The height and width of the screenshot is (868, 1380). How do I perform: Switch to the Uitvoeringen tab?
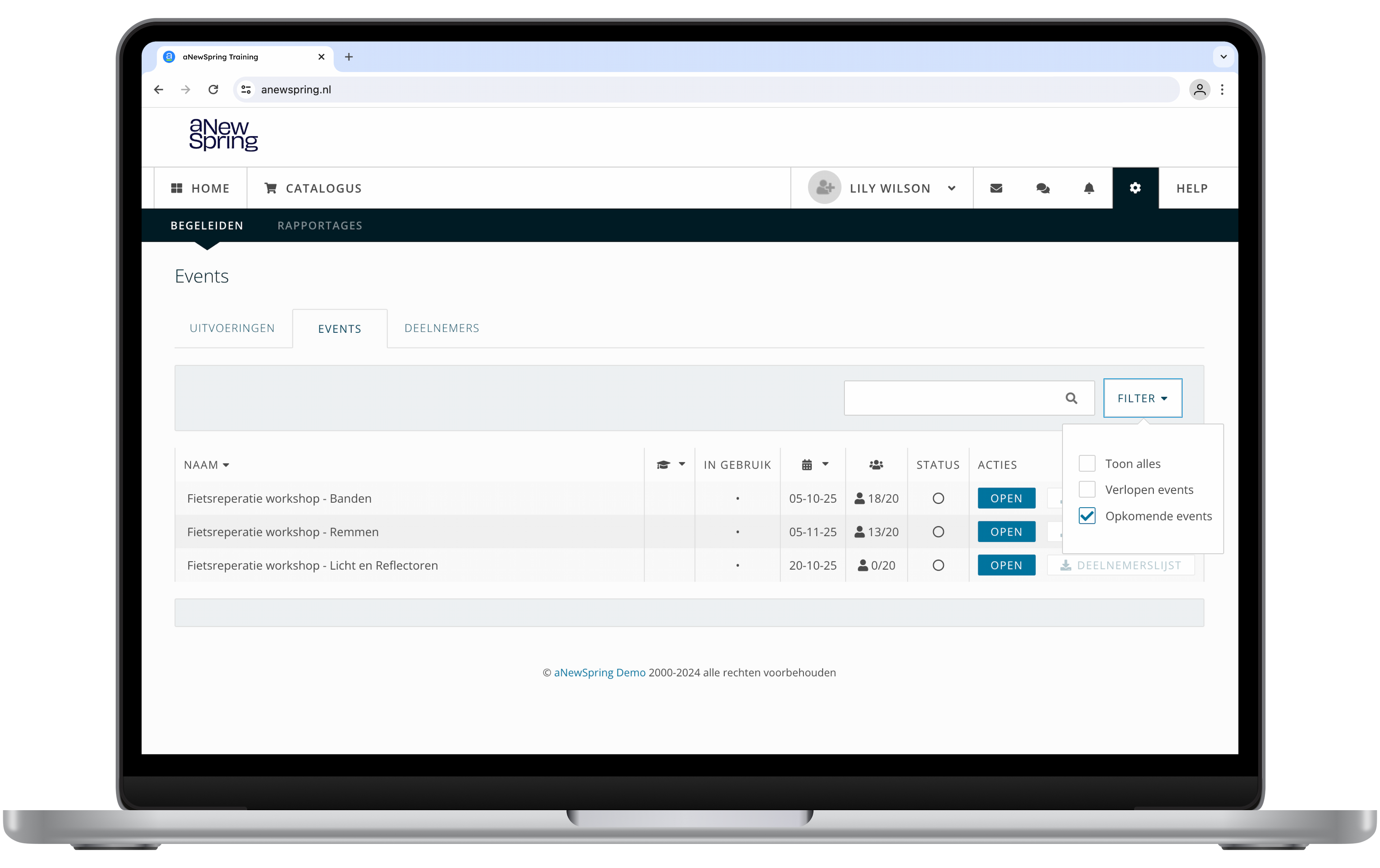coord(232,328)
